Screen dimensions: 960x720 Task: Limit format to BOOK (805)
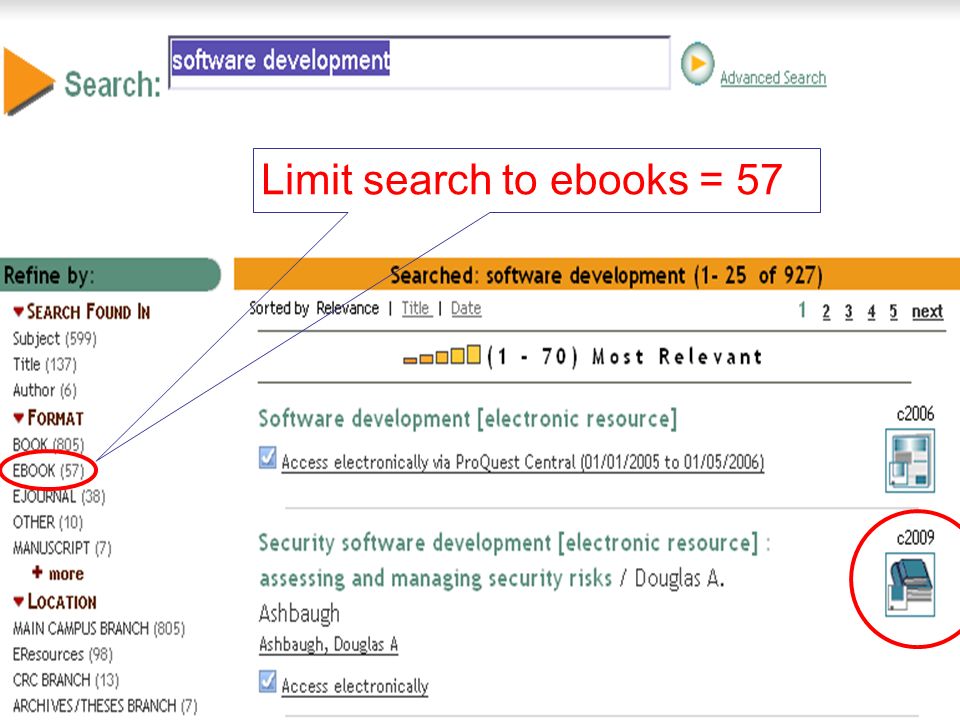pyautogui.click(x=48, y=444)
